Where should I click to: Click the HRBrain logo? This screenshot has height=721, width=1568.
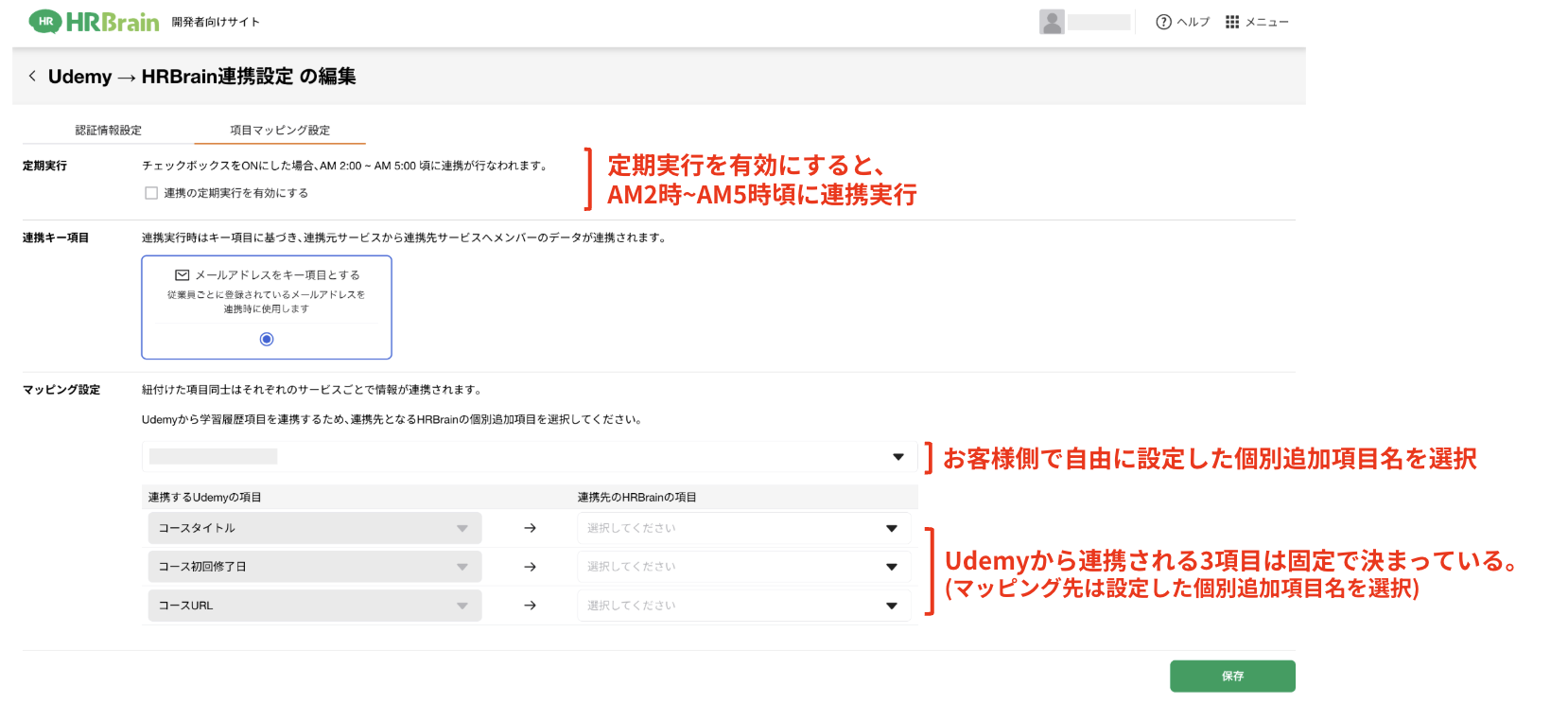click(94, 22)
